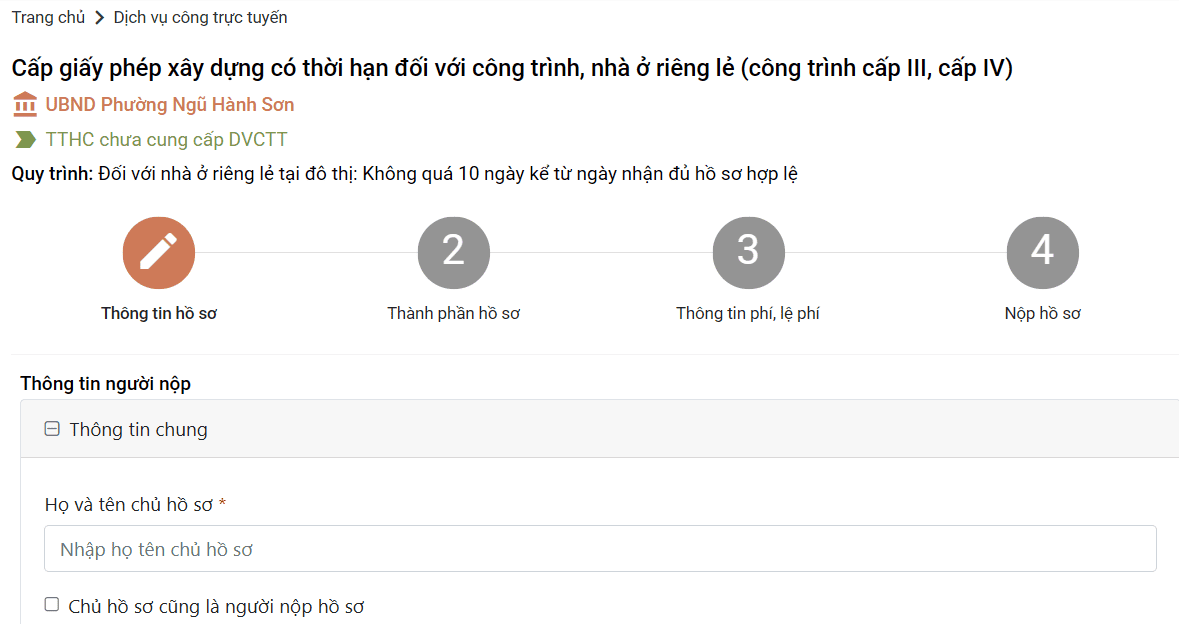Click the breadcrumb chevron separator
The width and height of the screenshot is (1179, 624).
99,18
